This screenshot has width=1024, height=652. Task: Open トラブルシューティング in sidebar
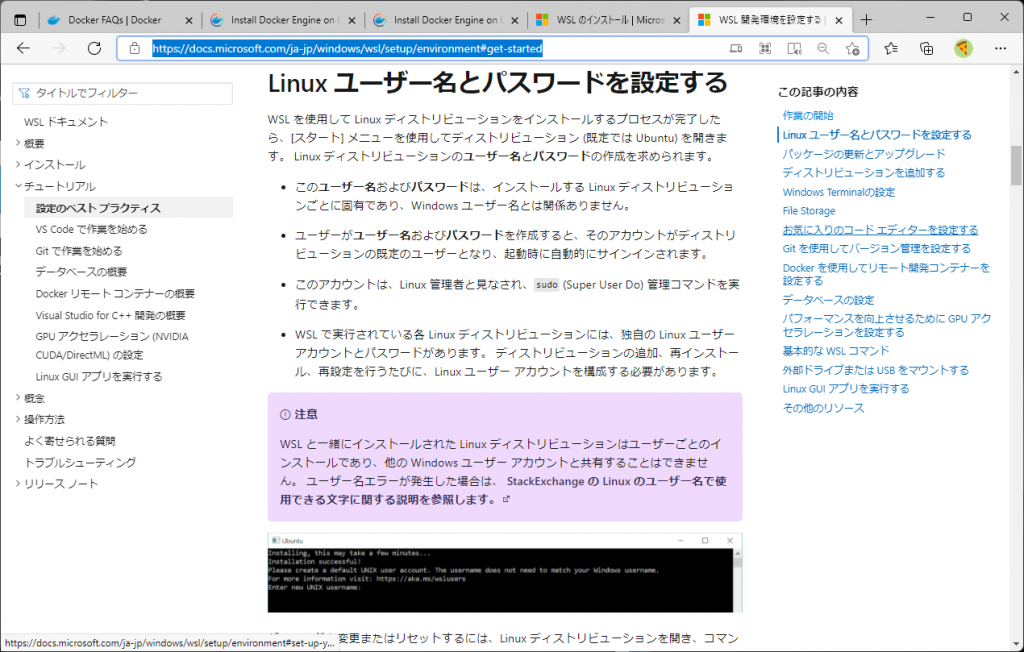coord(80,463)
